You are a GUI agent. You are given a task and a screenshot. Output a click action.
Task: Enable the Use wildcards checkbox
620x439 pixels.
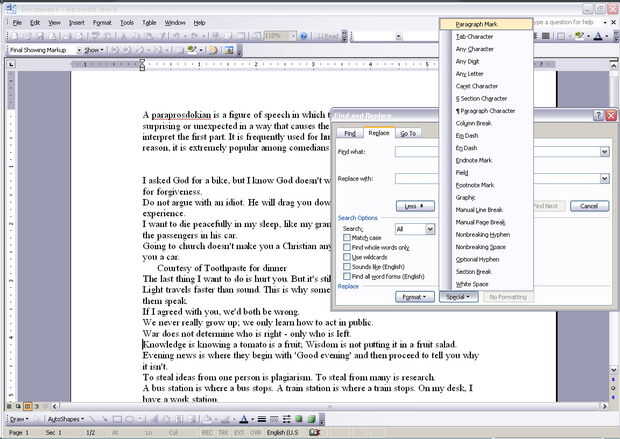347,257
